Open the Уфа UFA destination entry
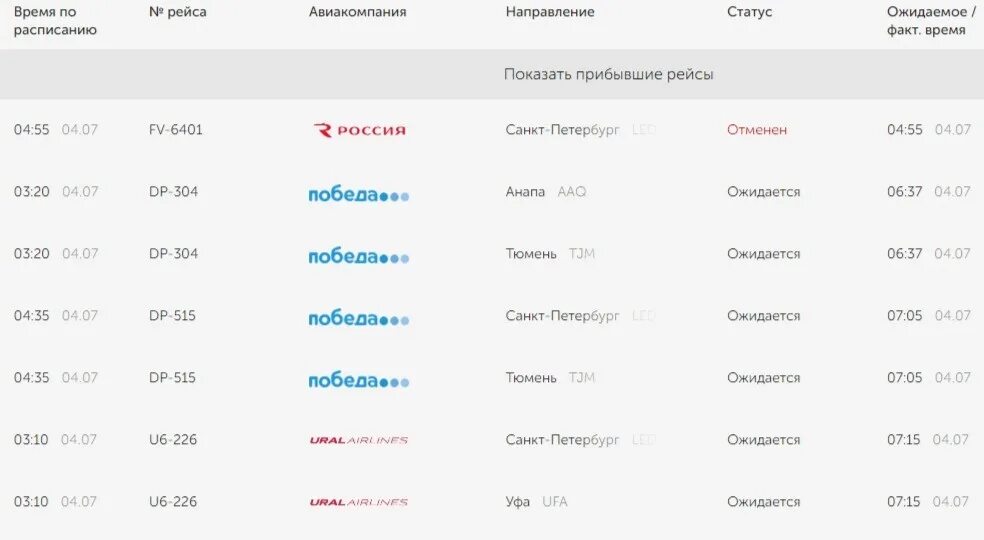 [x=537, y=502]
